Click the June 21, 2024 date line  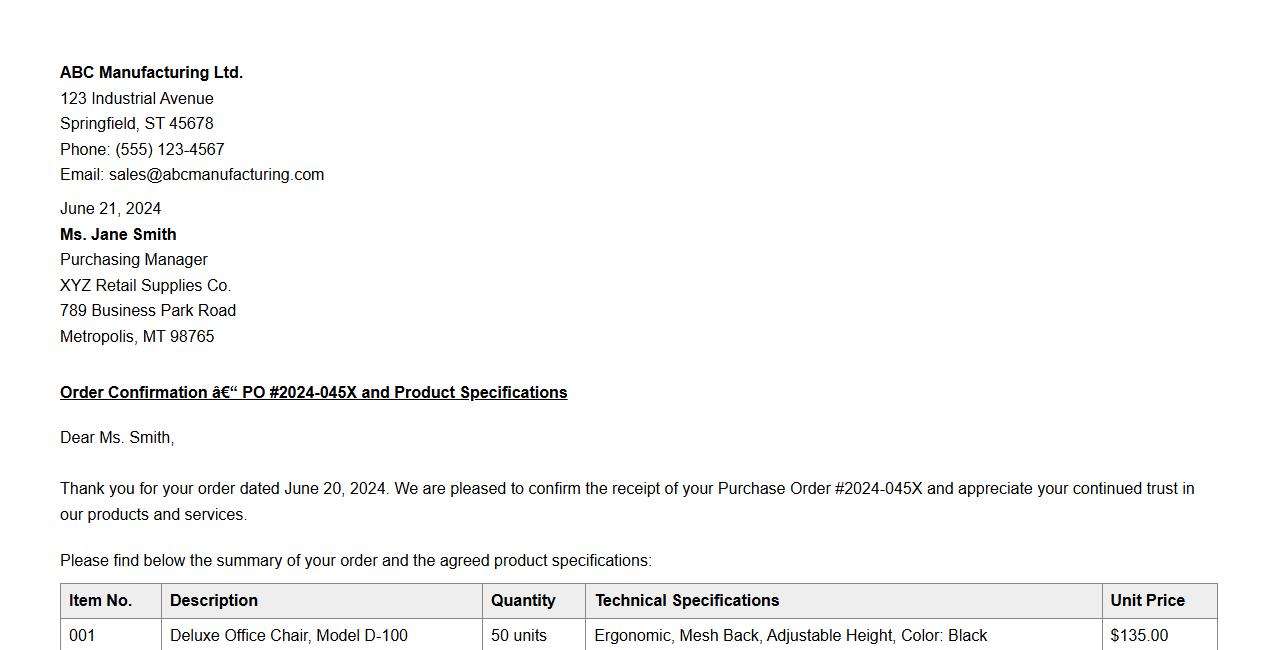[110, 209]
